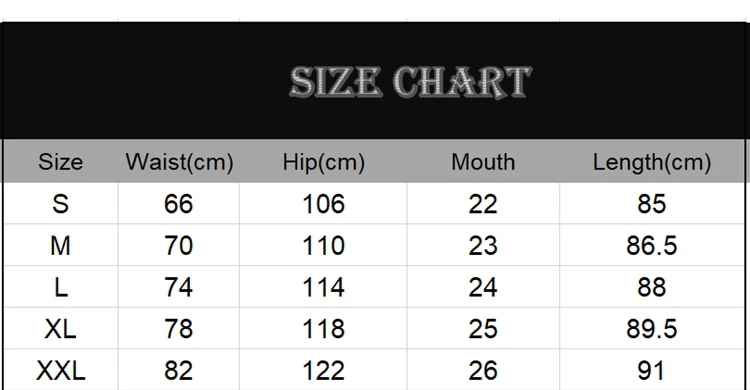The width and height of the screenshot is (750, 390).
Task: Click length value 86.5 for size M
Action: point(651,245)
